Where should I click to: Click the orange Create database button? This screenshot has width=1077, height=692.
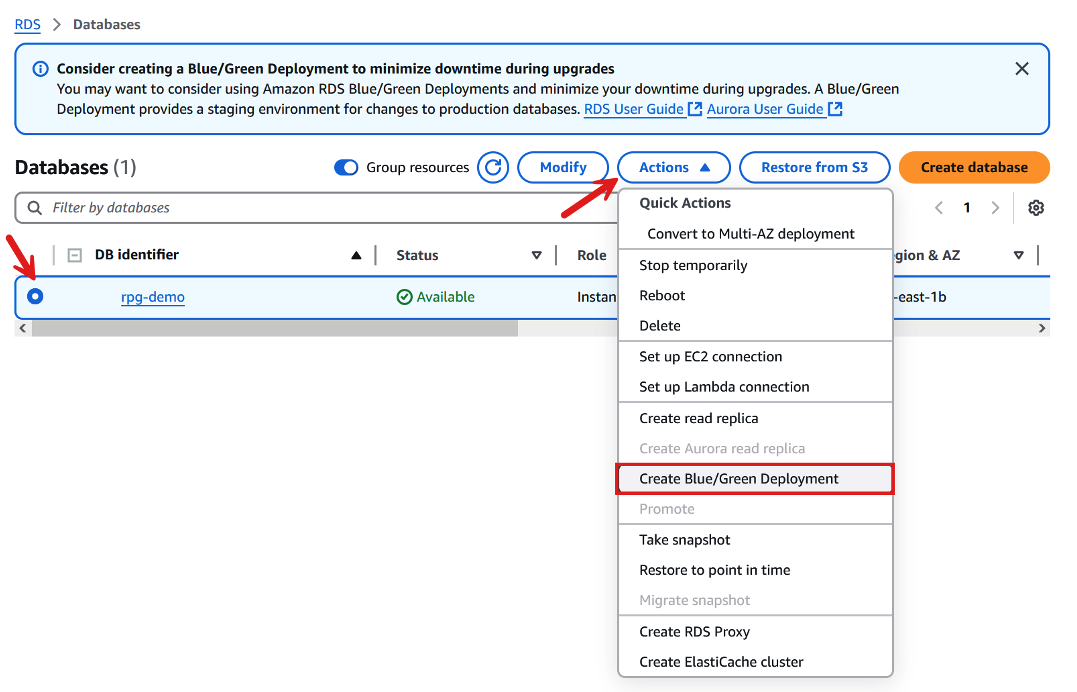point(974,167)
